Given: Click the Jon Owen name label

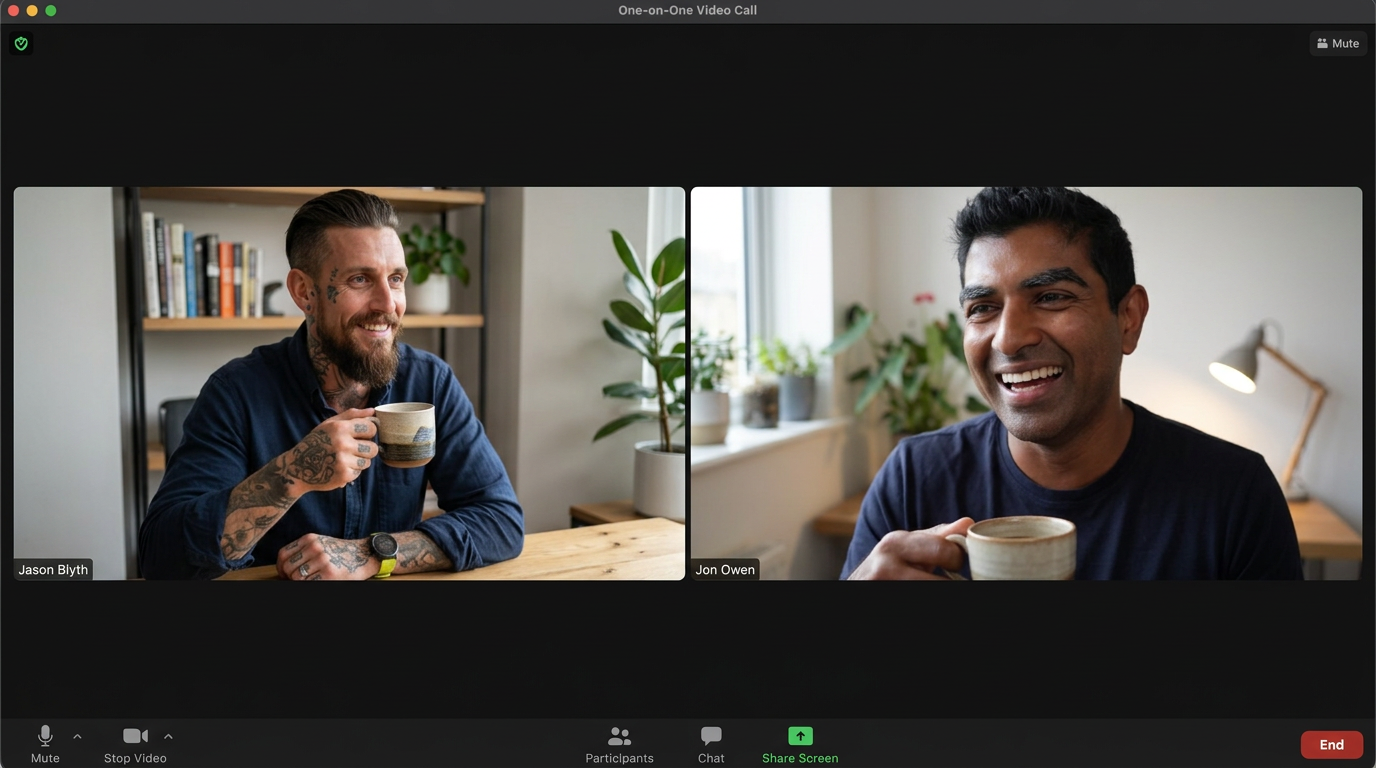Looking at the screenshot, I should 725,570.
